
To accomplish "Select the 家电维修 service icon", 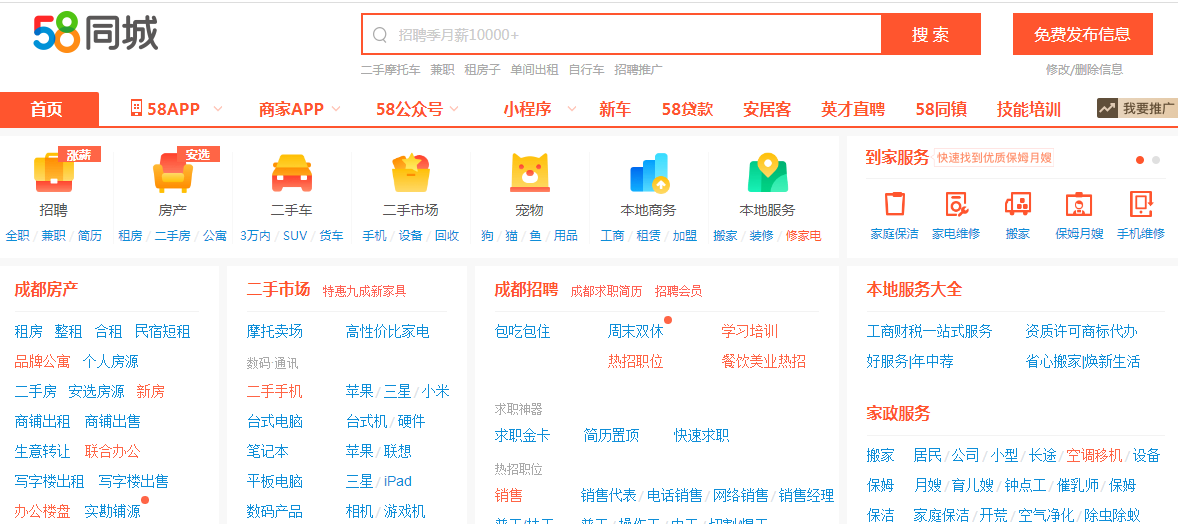I will [x=956, y=204].
